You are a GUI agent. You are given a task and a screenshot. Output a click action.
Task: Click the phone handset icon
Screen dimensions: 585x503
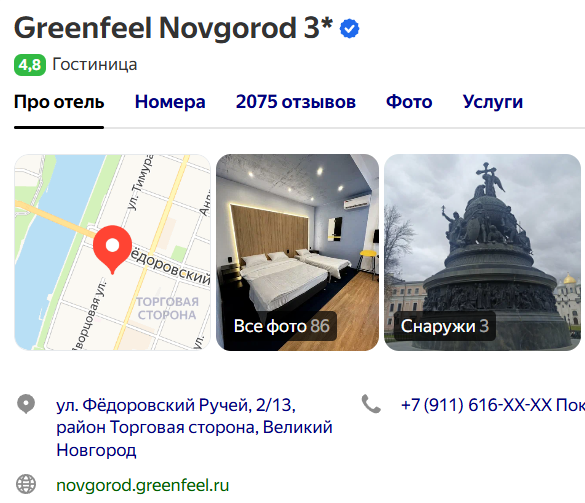pos(371,404)
